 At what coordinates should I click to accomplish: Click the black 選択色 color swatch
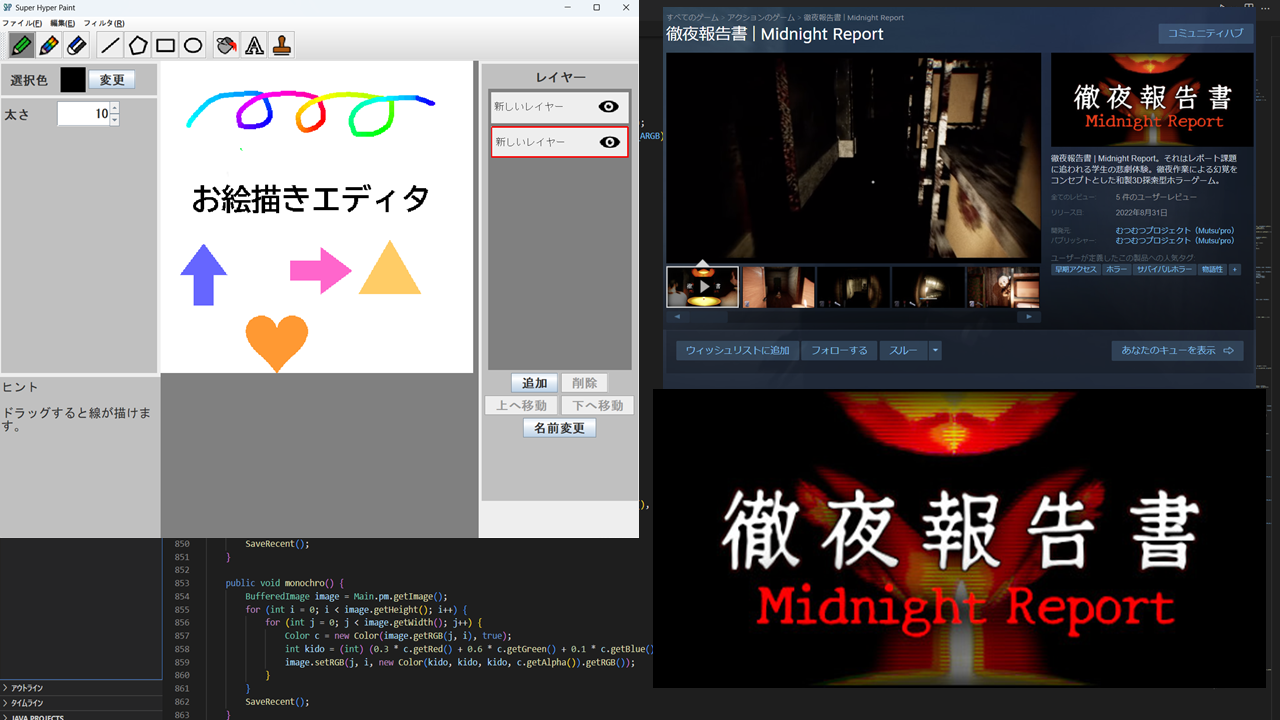[x=73, y=80]
